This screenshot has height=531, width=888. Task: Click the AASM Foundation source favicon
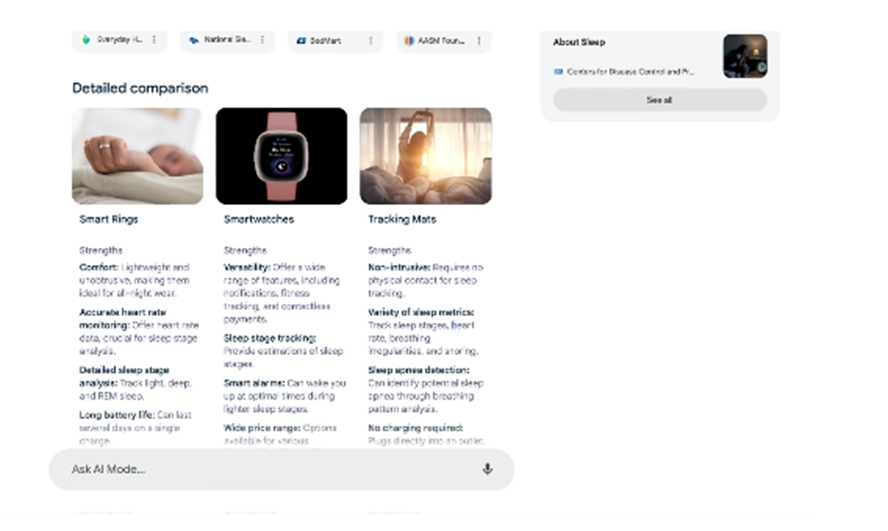point(408,41)
